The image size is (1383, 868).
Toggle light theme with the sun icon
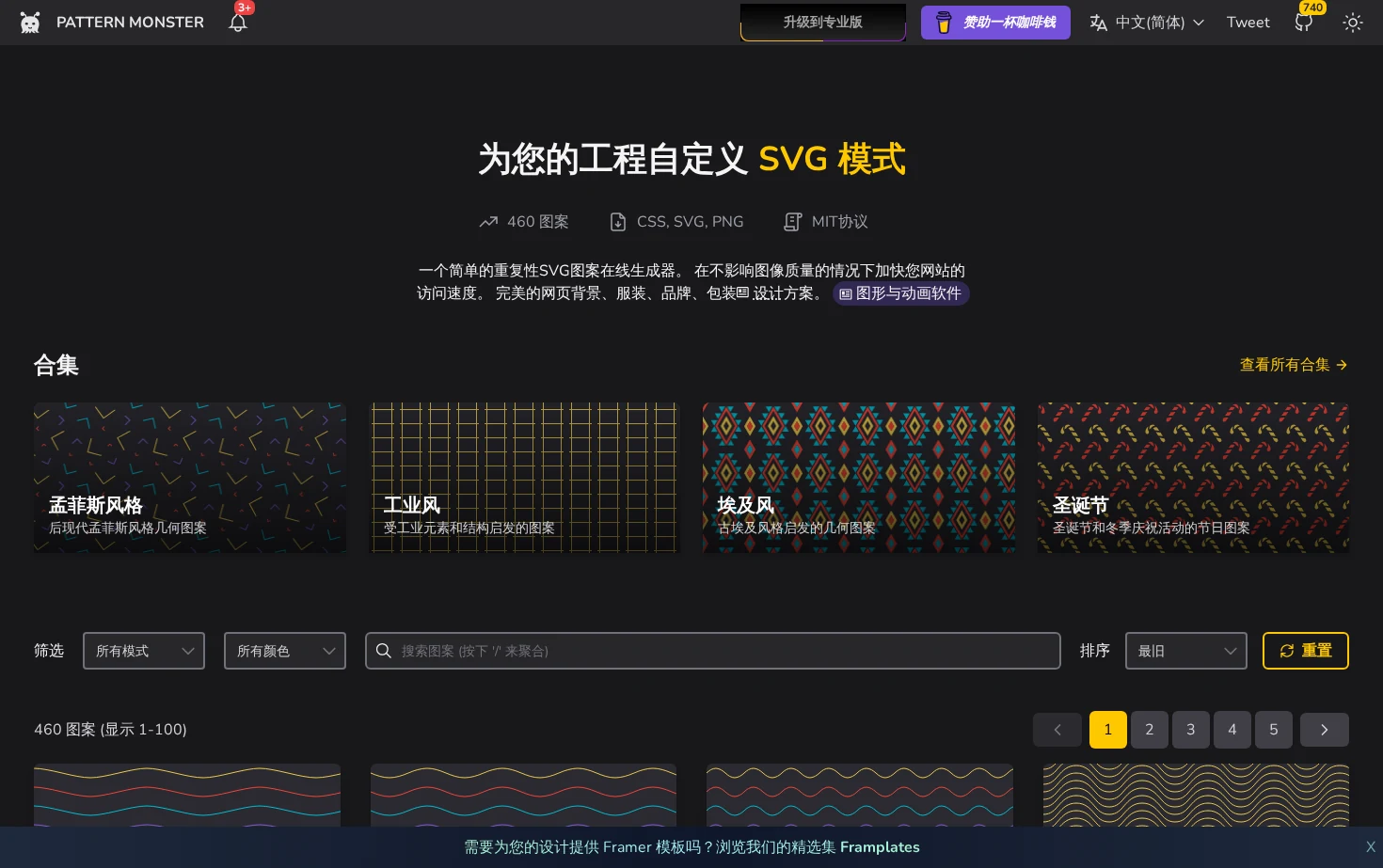[1353, 23]
